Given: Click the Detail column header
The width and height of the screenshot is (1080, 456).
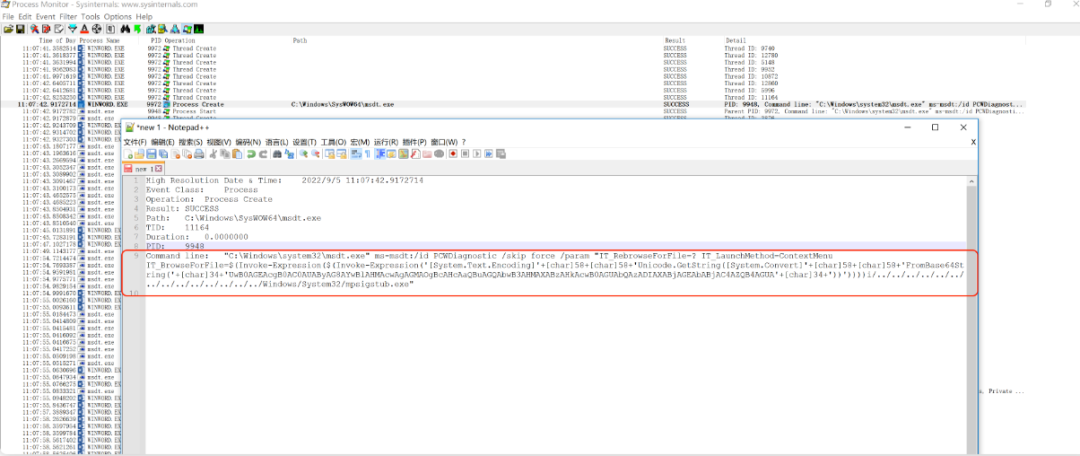Looking at the screenshot, I should 736,41.
